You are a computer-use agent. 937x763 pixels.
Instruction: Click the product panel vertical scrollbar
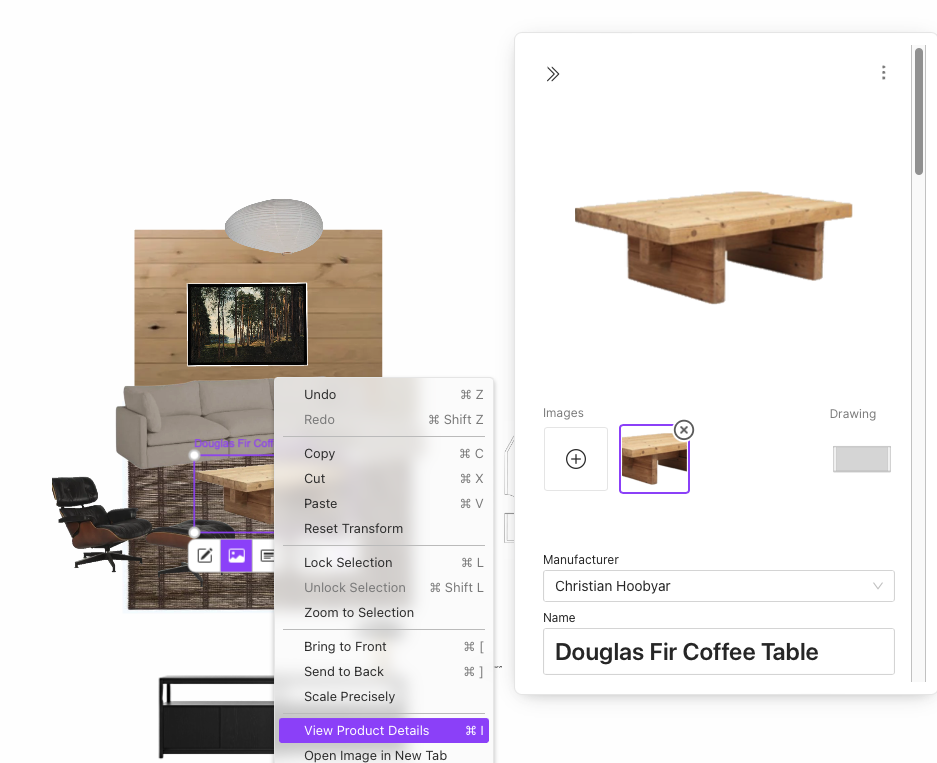point(919,110)
